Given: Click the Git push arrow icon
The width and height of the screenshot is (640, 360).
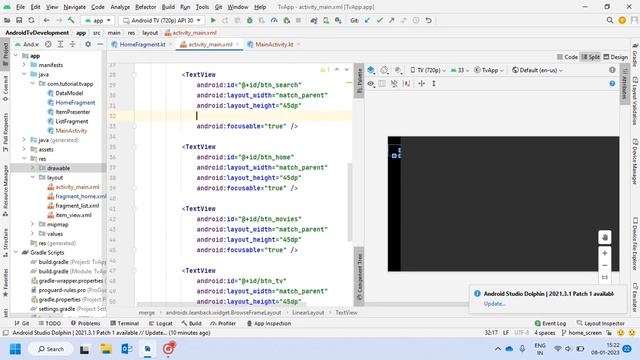Looking at the screenshot, I should click(x=392, y=20).
